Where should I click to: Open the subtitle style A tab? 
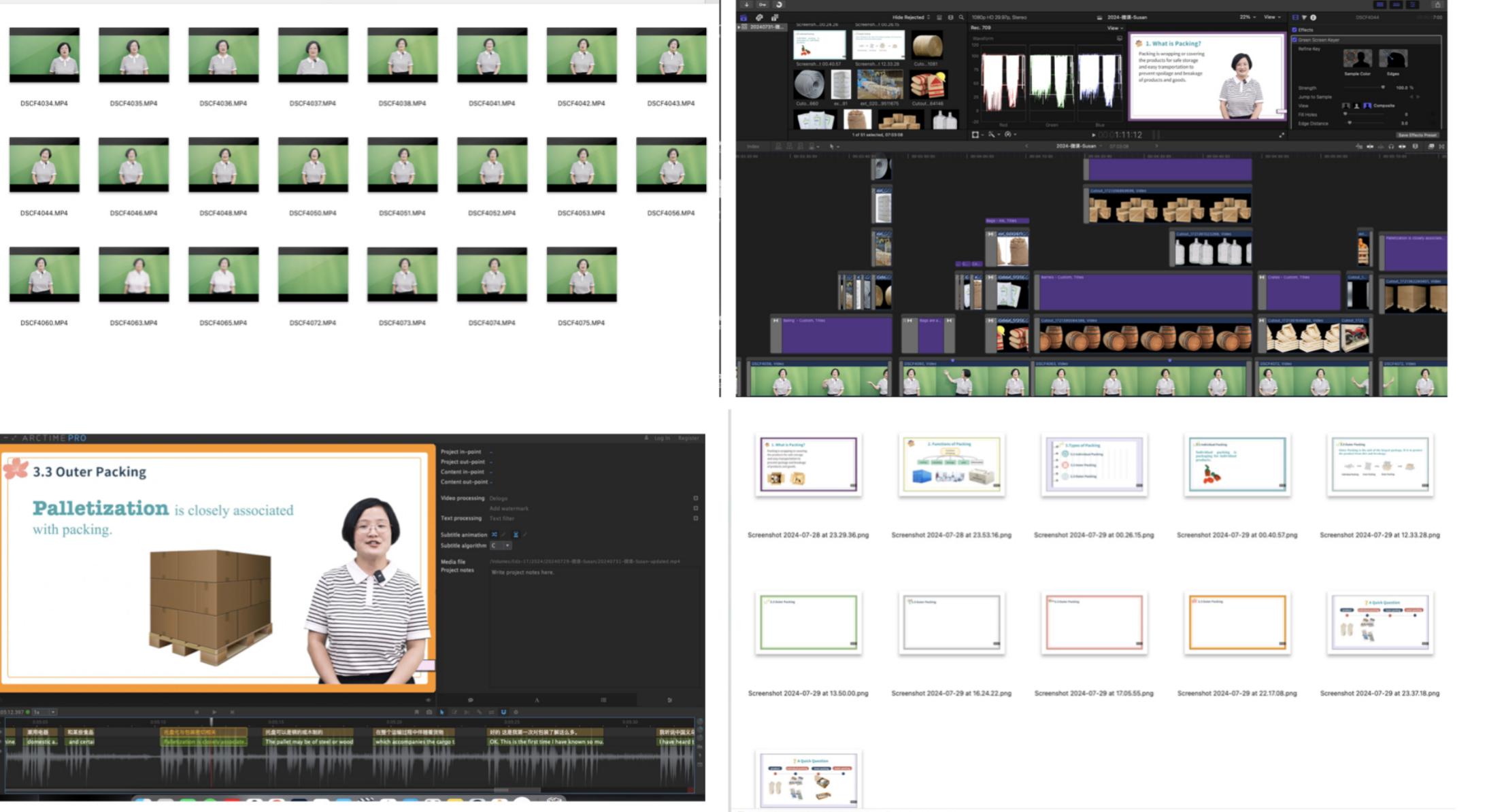[537, 700]
